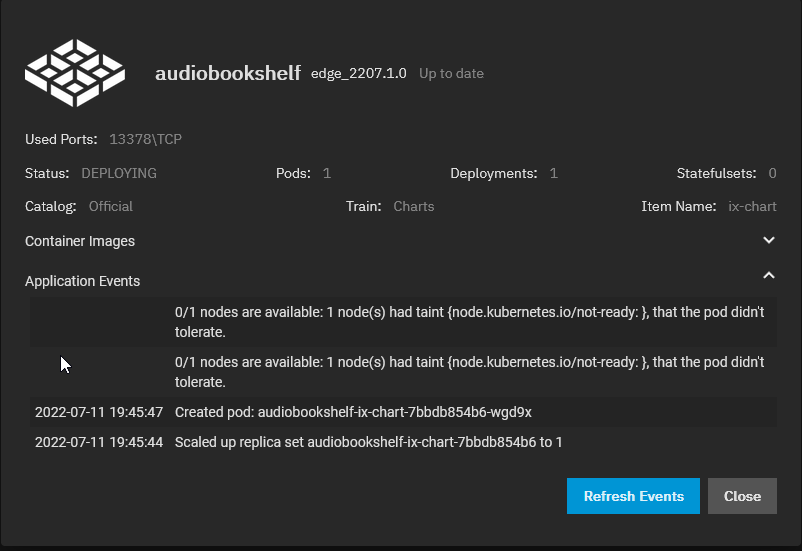
Task: Click the Deployments label
Action: point(494,173)
